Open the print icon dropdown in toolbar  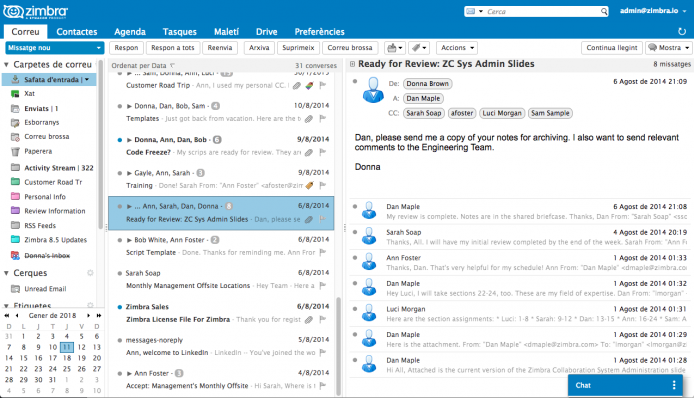pyautogui.click(x=395, y=48)
